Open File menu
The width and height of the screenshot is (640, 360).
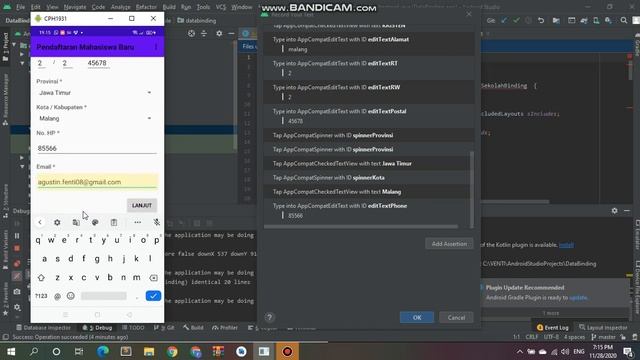(20, 7)
